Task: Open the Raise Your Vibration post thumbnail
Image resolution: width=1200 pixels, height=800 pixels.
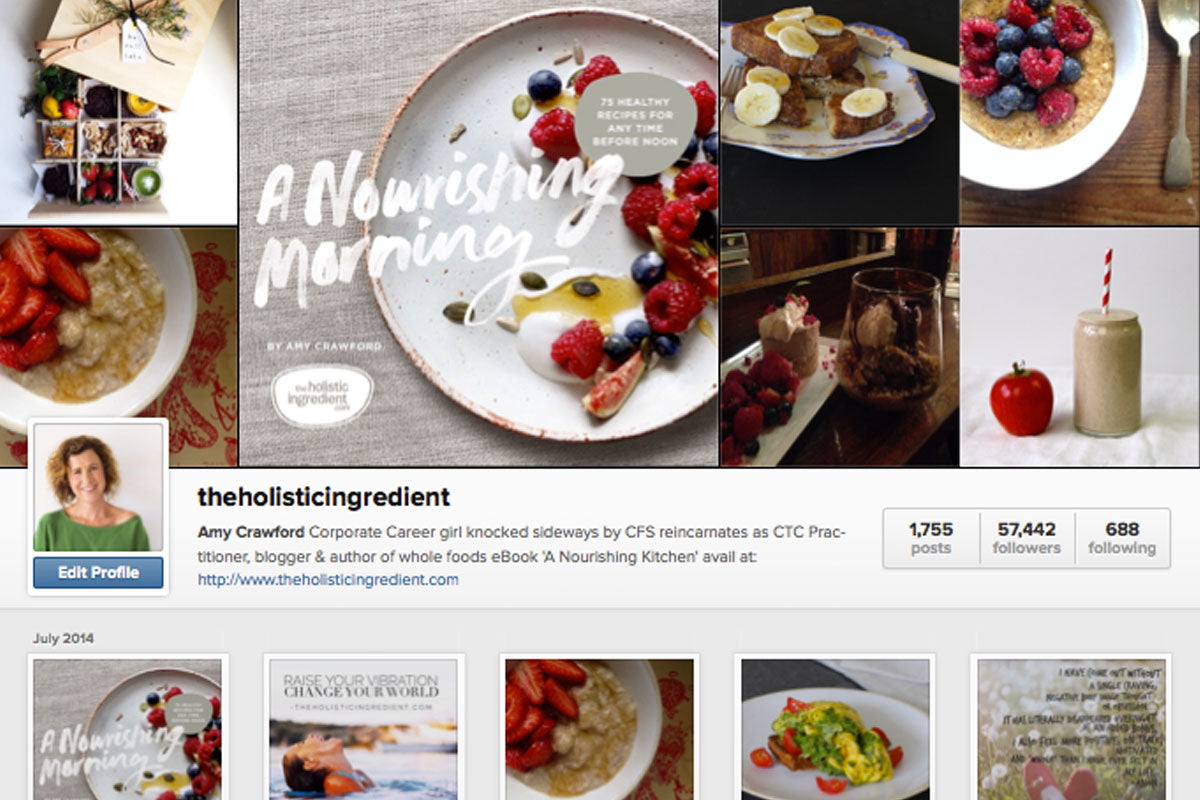Action: pos(363,729)
